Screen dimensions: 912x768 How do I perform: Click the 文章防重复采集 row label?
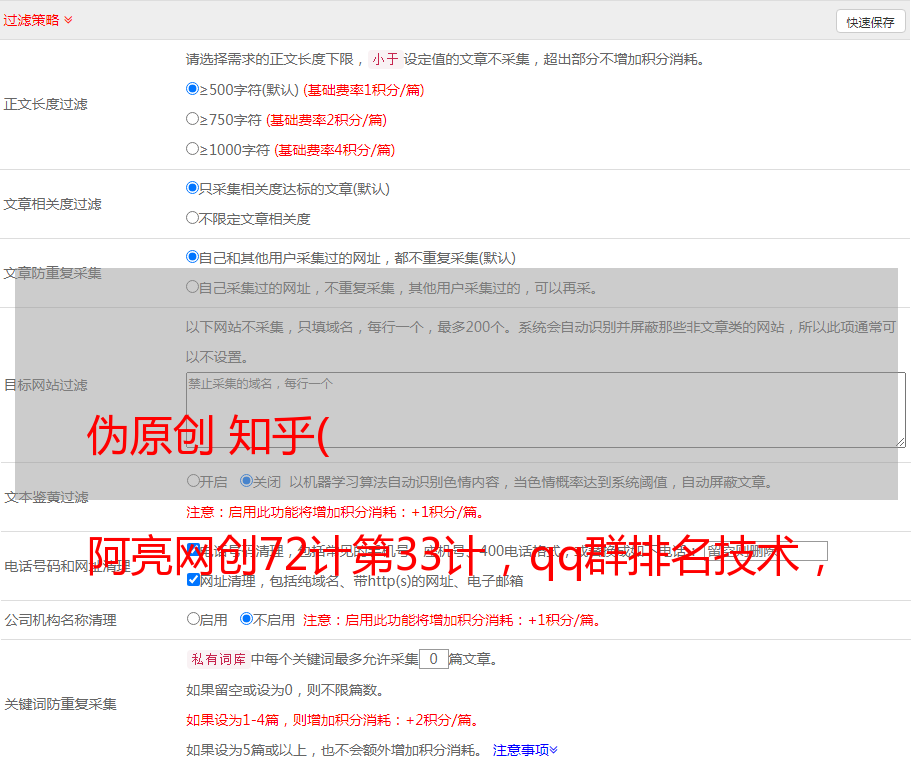[x=52, y=273]
